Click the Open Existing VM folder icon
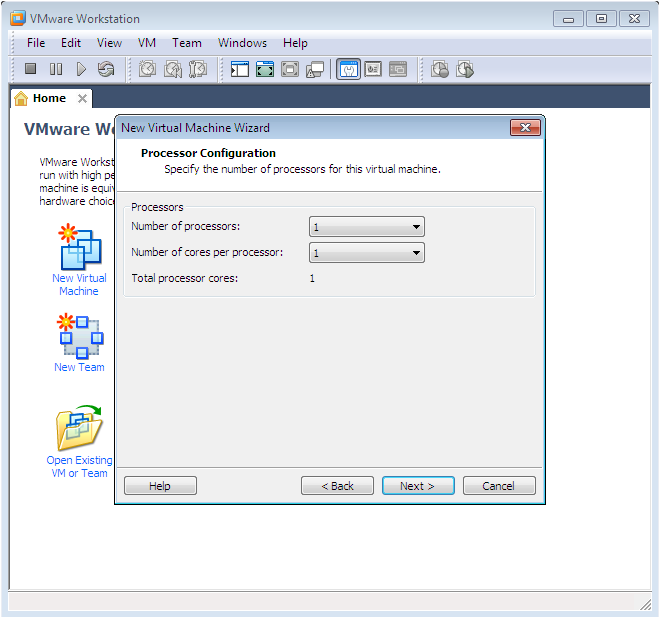 point(80,428)
